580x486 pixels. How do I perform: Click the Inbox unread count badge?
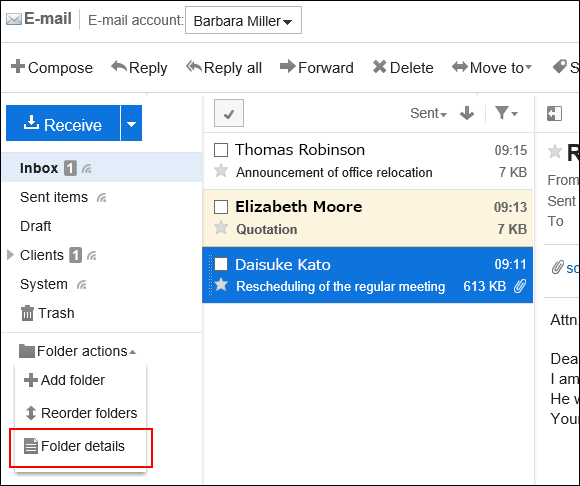tap(70, 169)
